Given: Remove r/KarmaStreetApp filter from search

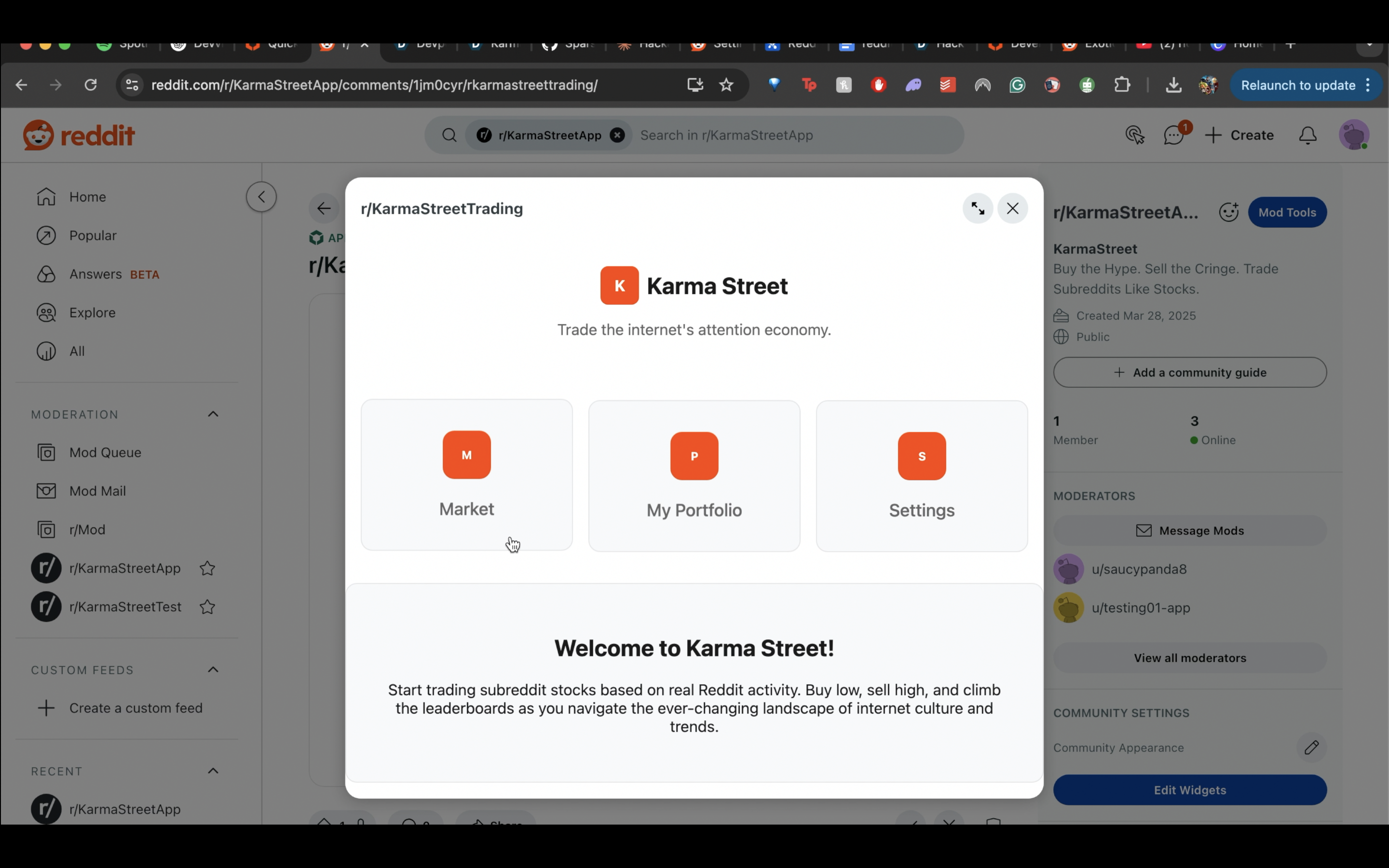Looking at the screenshot, I should pyautogui.click(x=617, y=136).
